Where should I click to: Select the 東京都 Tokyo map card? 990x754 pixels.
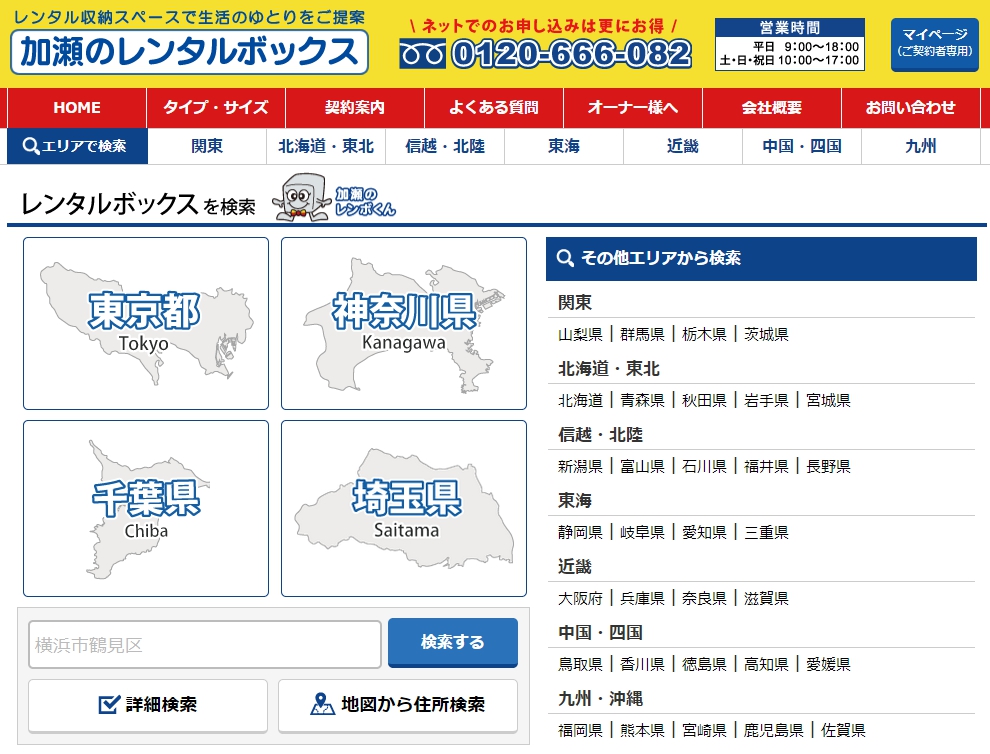pos(146,323)
